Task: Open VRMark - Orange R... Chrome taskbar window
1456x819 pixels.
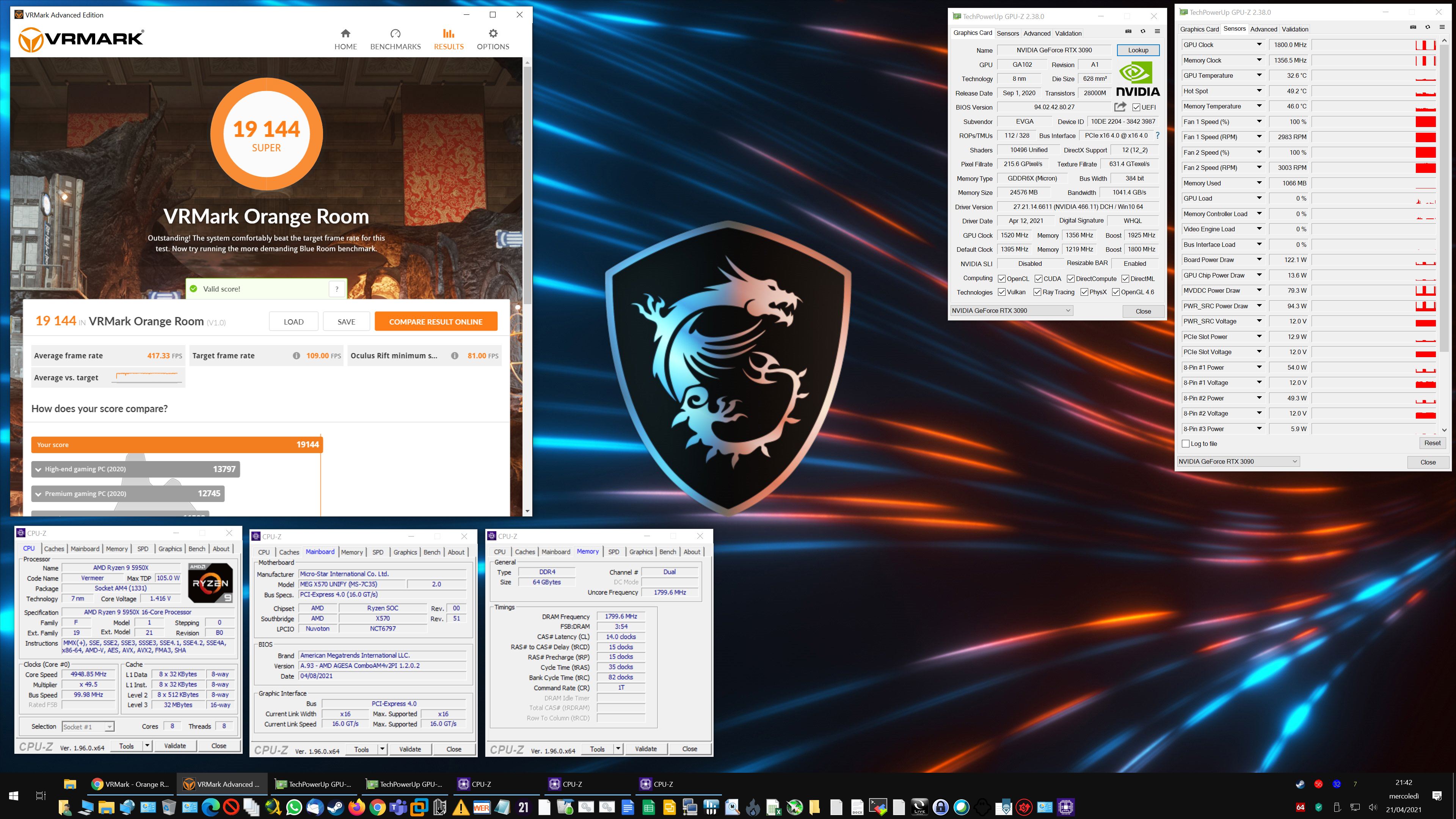Action: (130, 784)
